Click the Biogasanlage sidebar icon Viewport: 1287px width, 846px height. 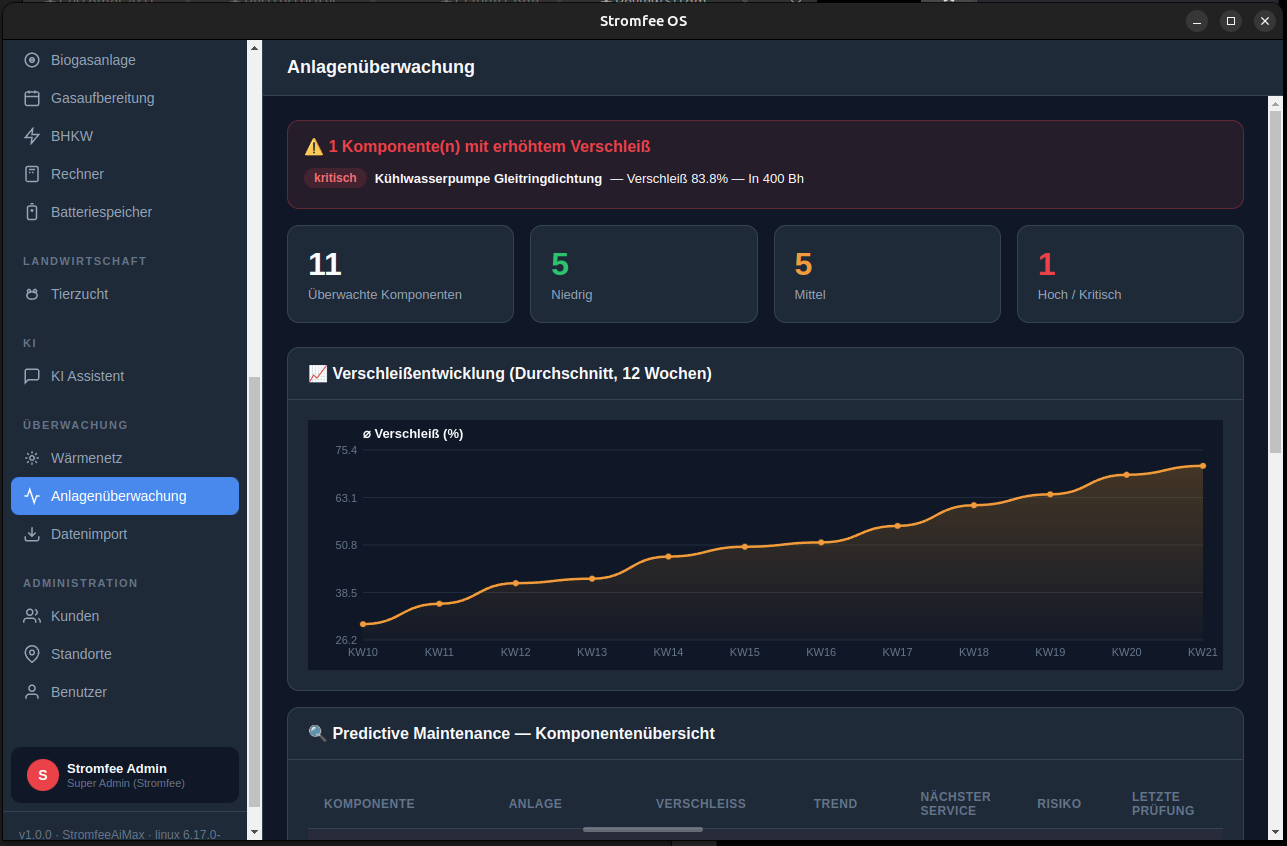[32, 60]
